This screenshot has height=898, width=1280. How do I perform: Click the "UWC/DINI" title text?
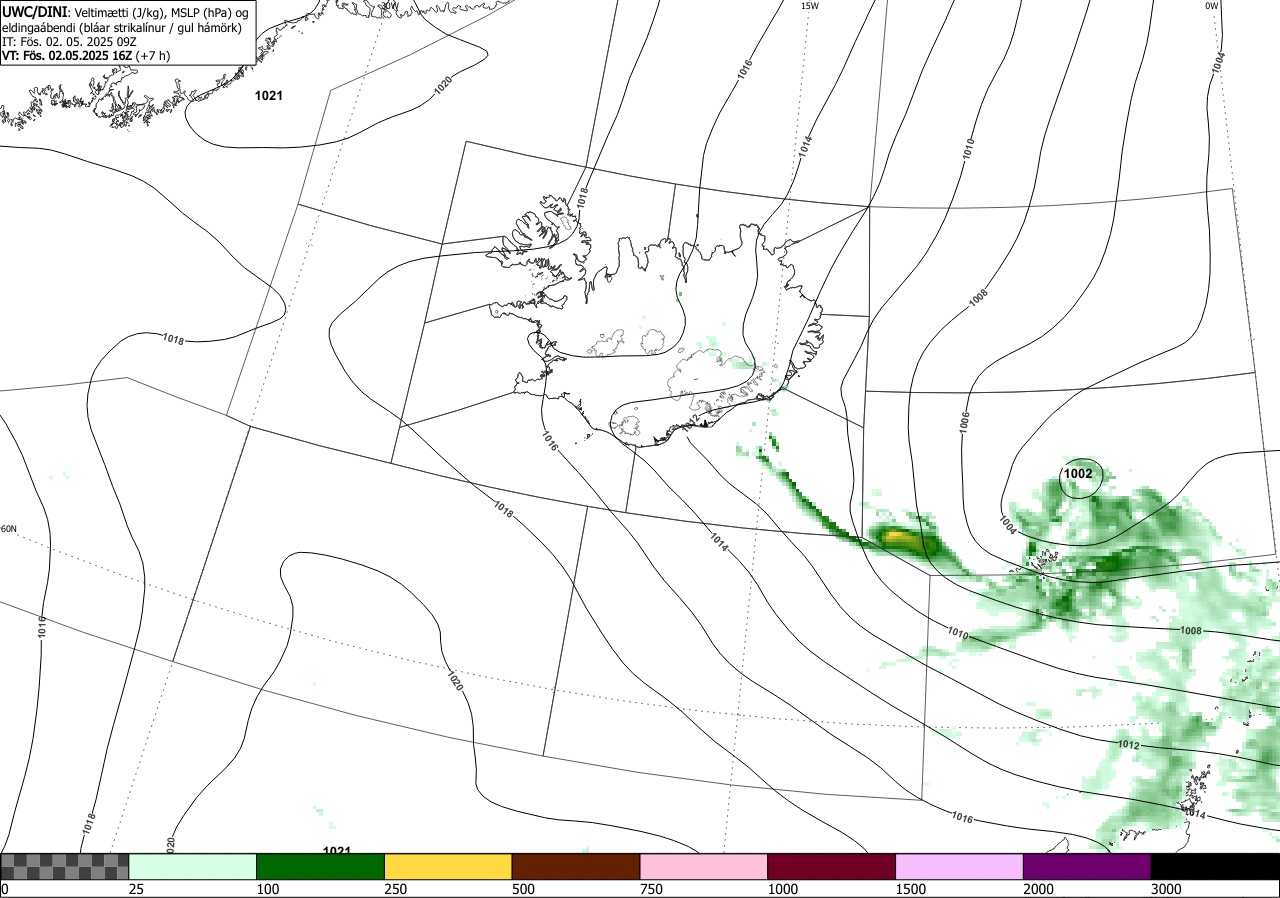click(x=35, y=12)
